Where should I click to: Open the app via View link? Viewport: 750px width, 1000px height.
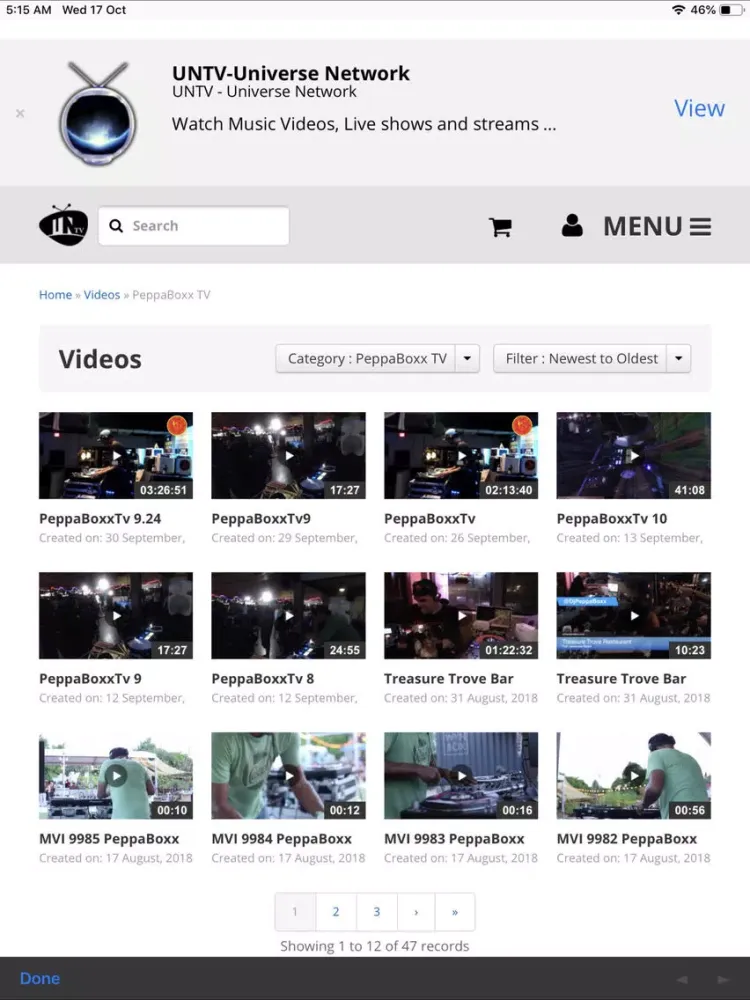pyautogui.click(x=699, y=108)
